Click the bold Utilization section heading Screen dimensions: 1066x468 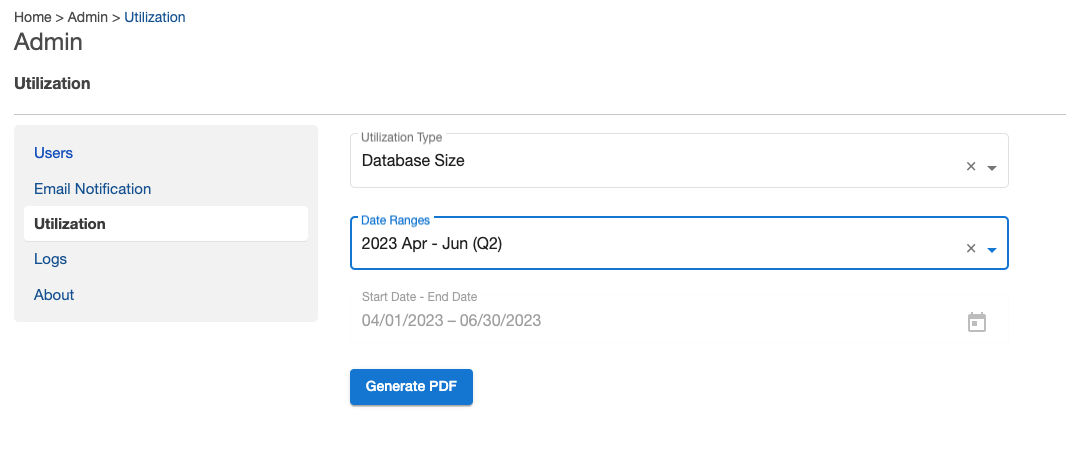[x=52, y=84]
